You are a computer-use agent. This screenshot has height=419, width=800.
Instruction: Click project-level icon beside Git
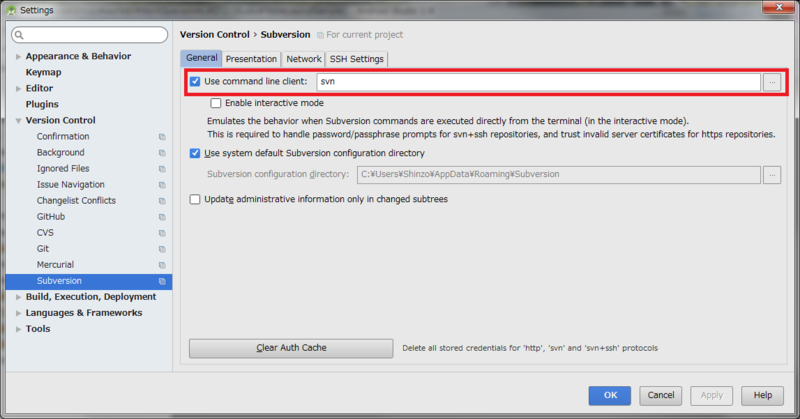tap(162, 249)
